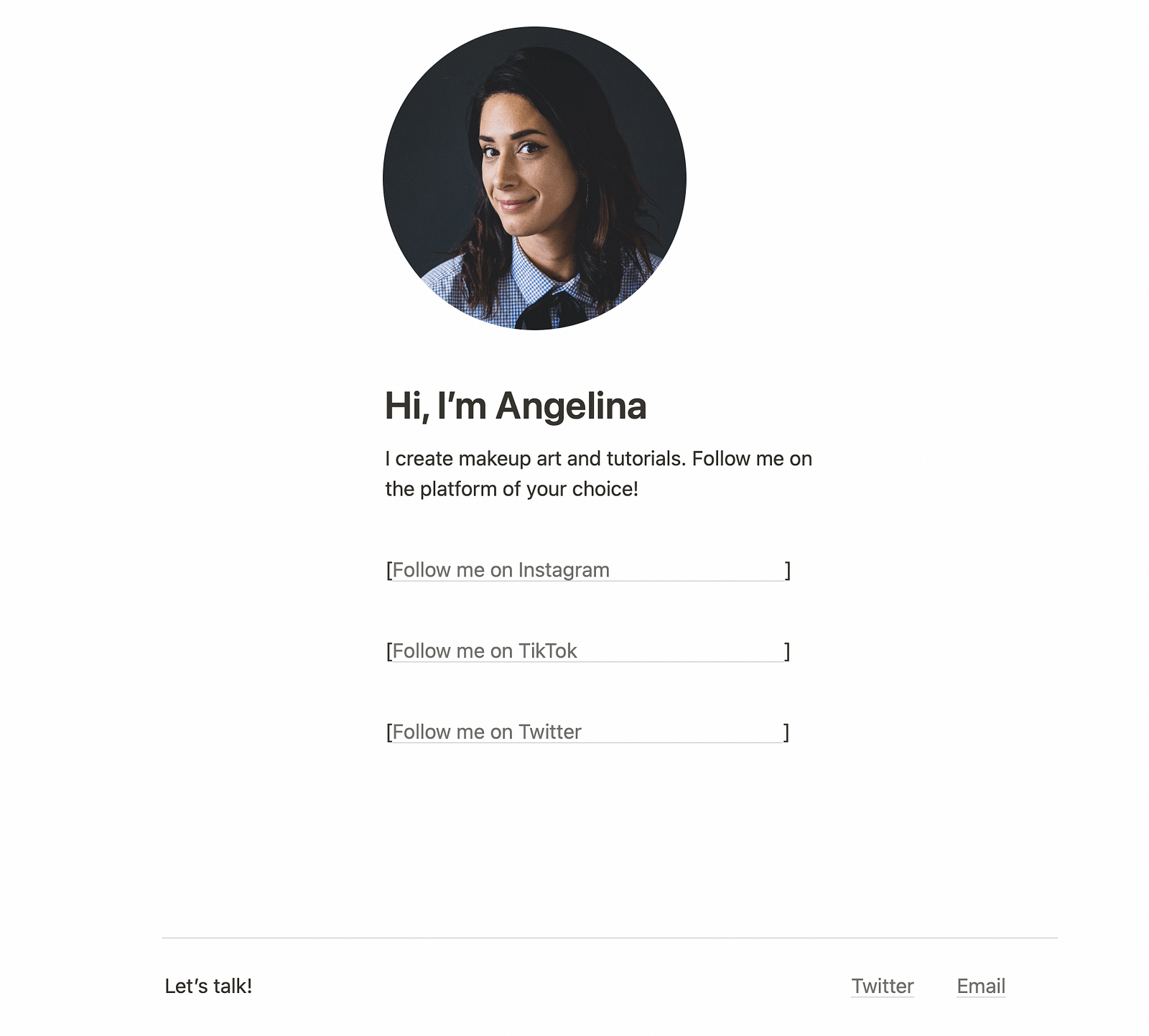Click "the platform of your choice!" text line
Screen dimensions: 1149x1036
click(x=511, y=489)
